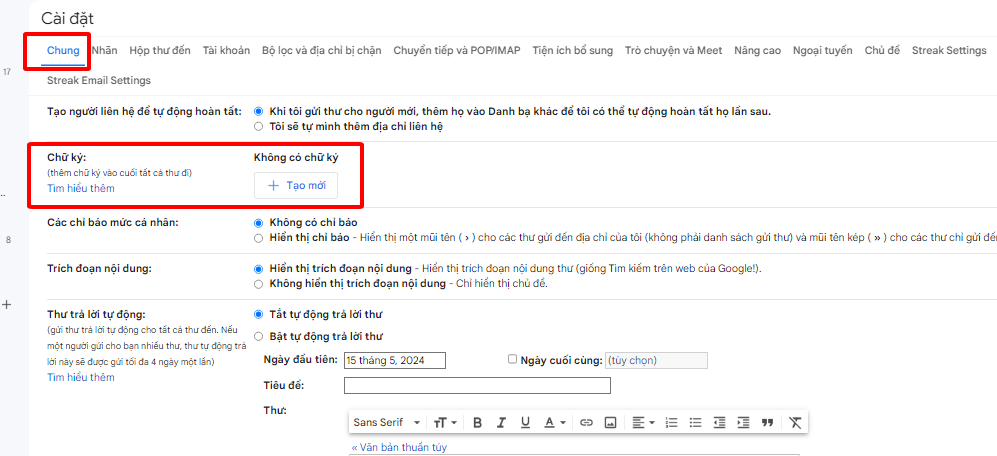Click the underline formatting icon
Image resolution: width=997 pixels, height=456 pixels.
pos(525,423)
